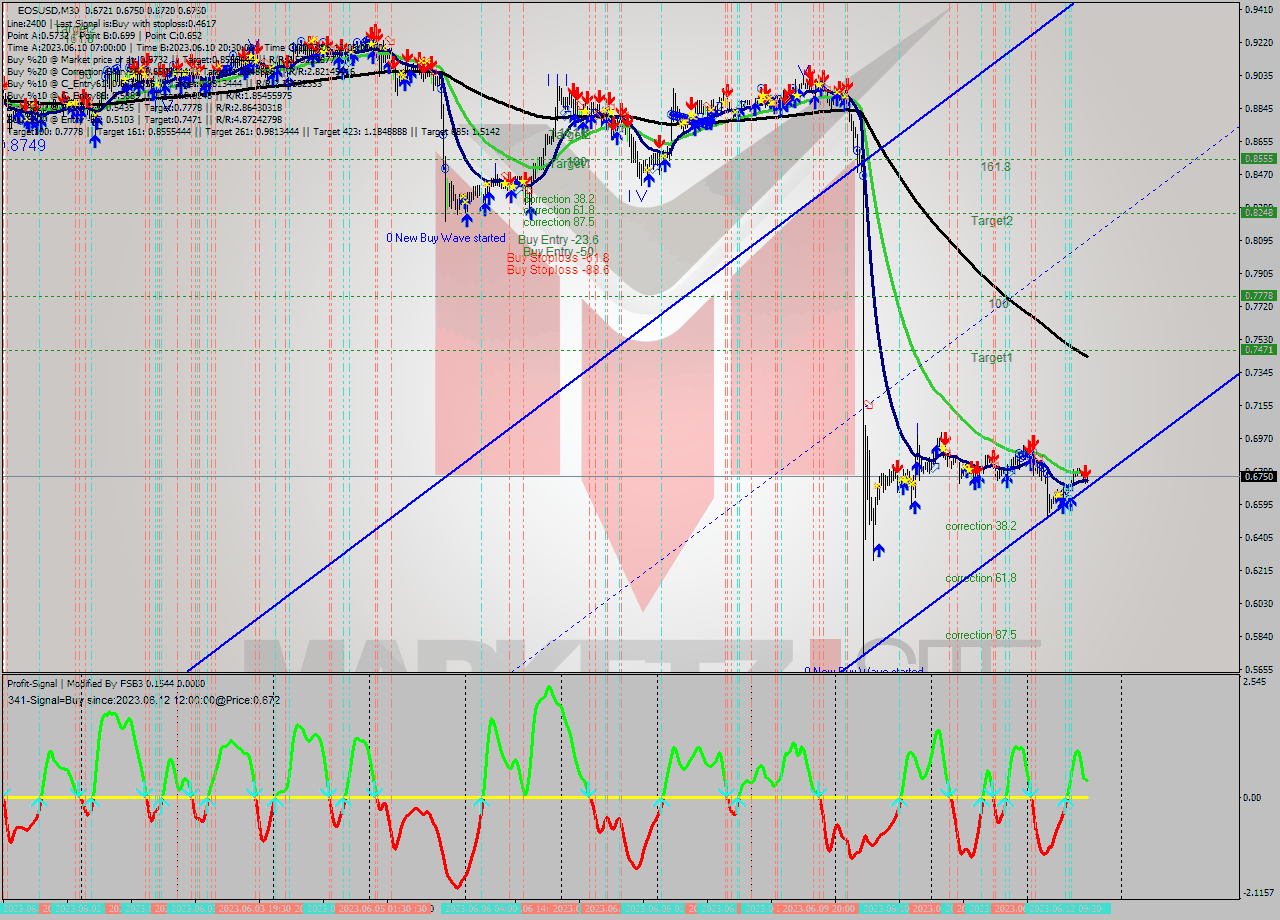Image resolution: width=1280 pixels, height=920 pixels.
Task: Click the large blue 0.8749 label
Action: 24,146
